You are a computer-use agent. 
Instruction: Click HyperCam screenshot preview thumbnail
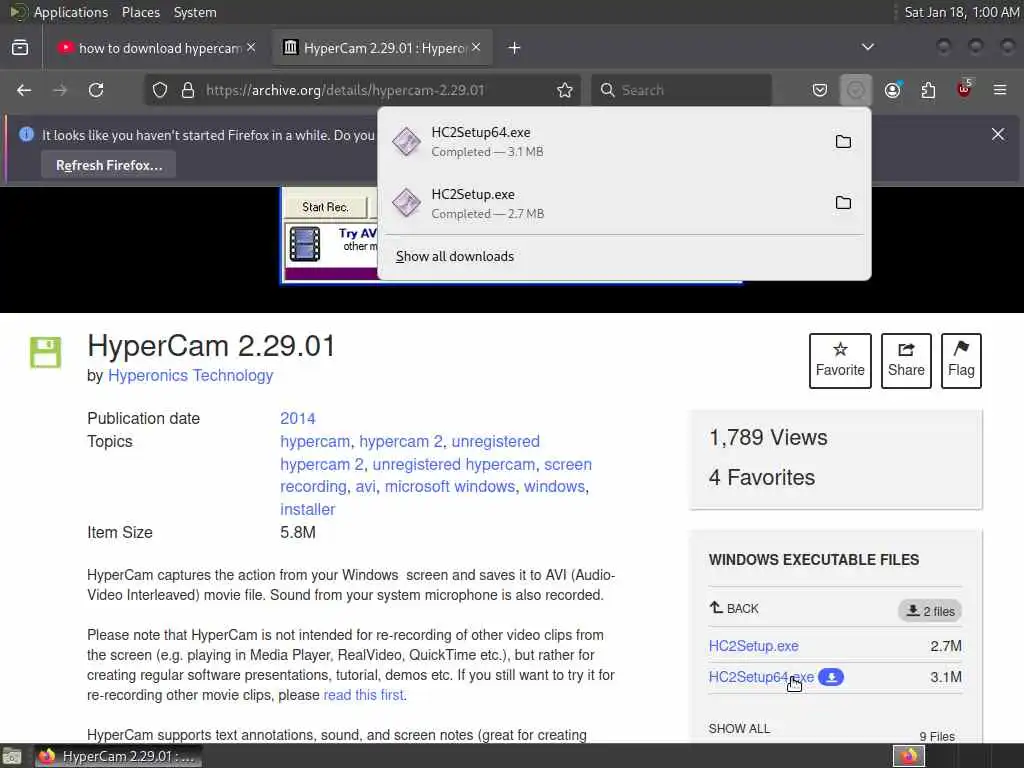(330, 235)
